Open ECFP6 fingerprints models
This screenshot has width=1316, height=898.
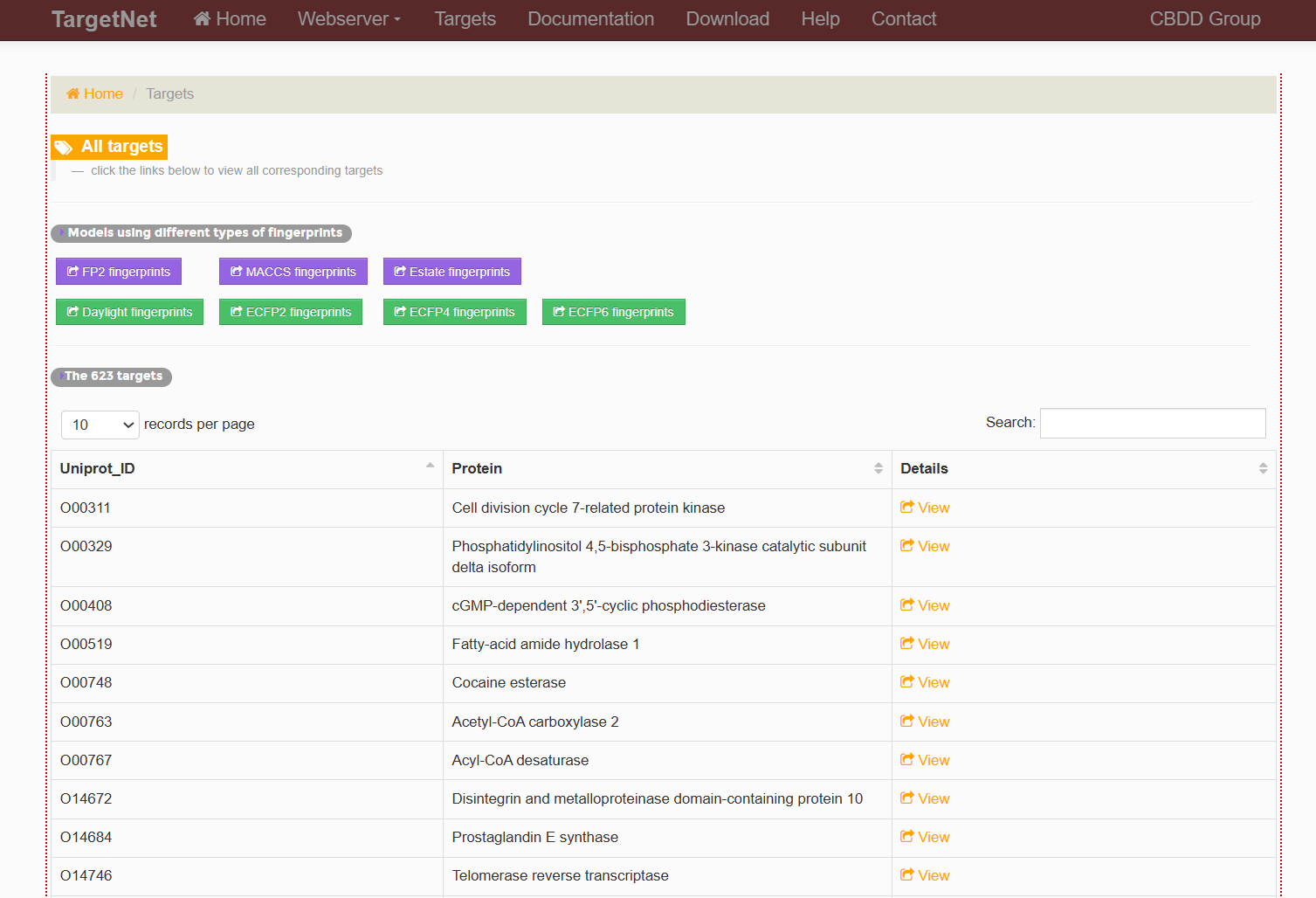point(614,312)
